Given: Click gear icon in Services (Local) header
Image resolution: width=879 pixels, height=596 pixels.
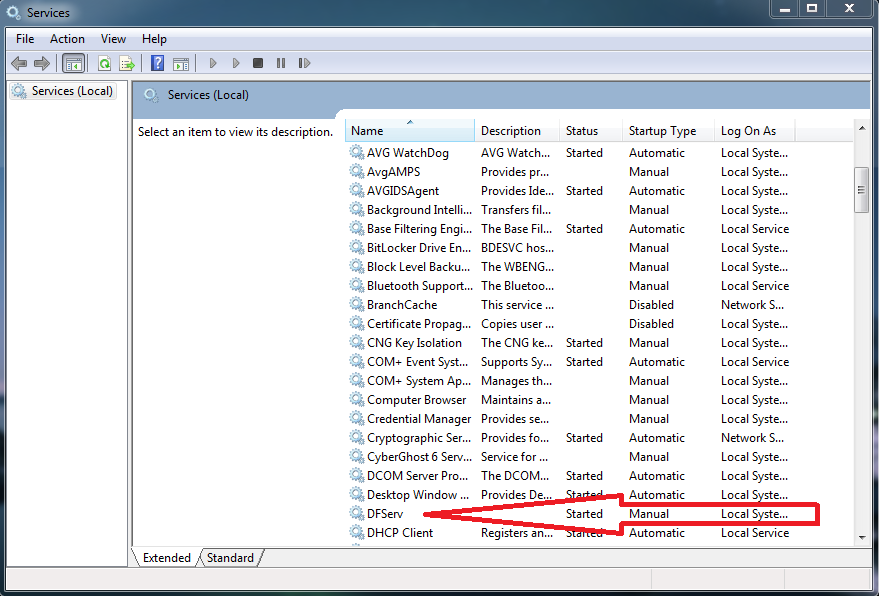Looking at the screenshot, I should 151,95.
